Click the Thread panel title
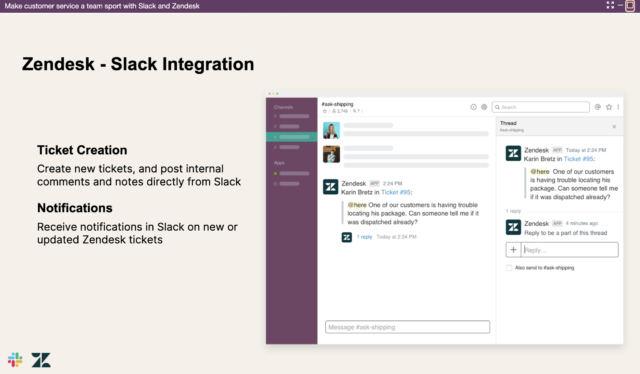This screenshot has height=374, width=640. tap(508, 123)
